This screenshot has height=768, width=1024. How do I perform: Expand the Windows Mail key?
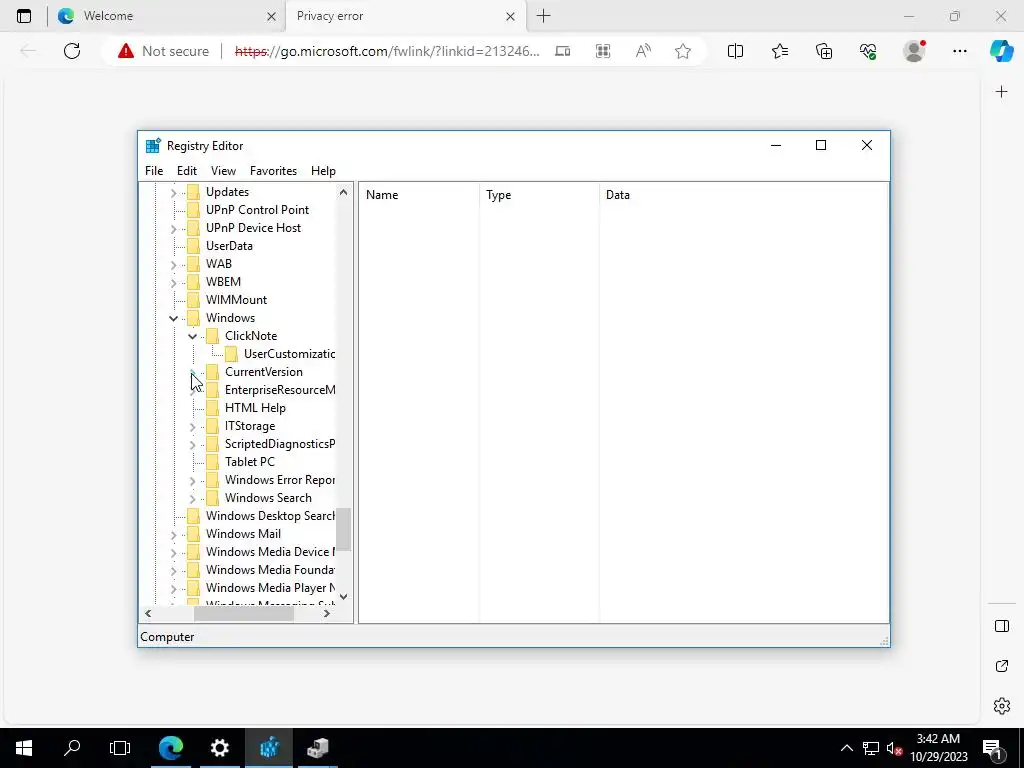tap(173, 535)
